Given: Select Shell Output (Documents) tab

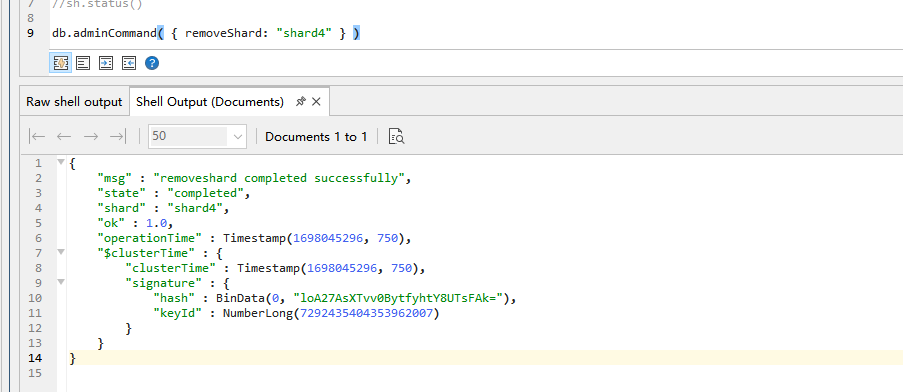Looking at the screenshot, I should (x=210, y=102).
